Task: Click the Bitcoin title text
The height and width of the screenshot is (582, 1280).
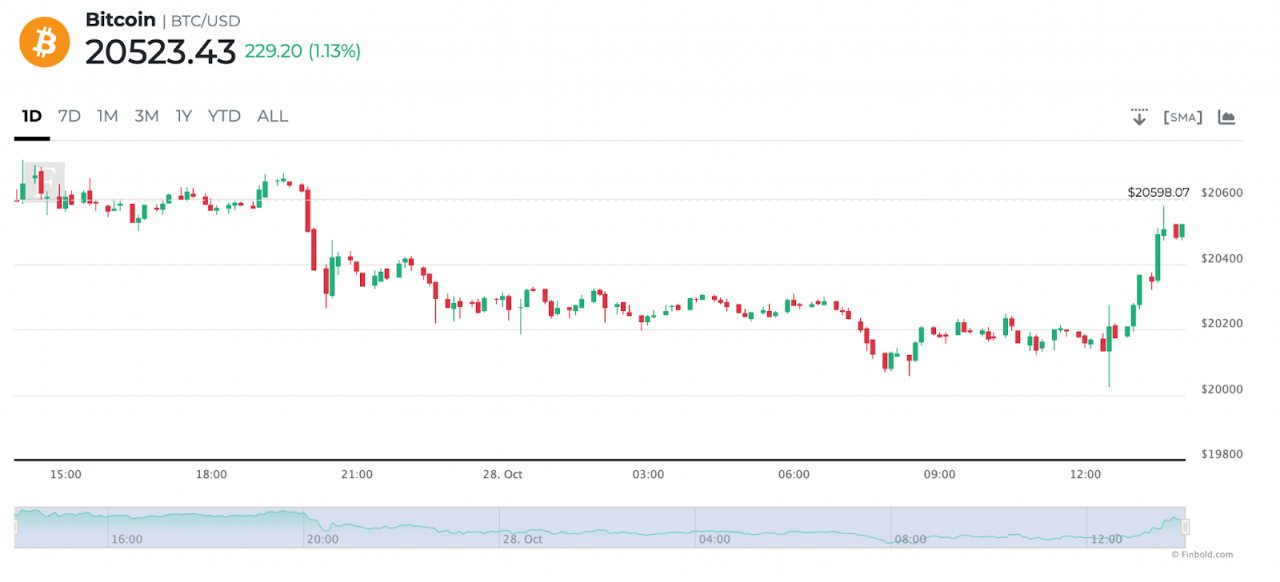Action: tap(120, 20)
